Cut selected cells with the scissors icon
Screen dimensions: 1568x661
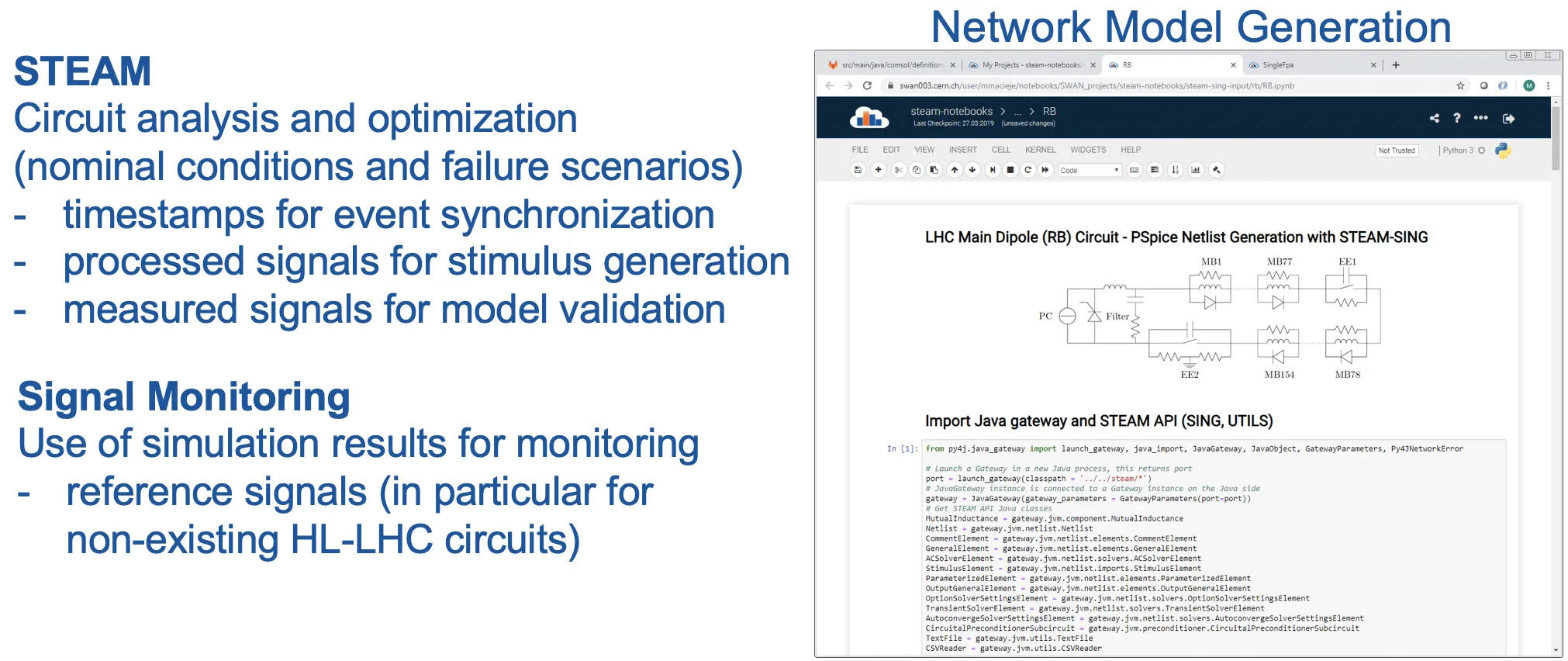click(899, 170)
